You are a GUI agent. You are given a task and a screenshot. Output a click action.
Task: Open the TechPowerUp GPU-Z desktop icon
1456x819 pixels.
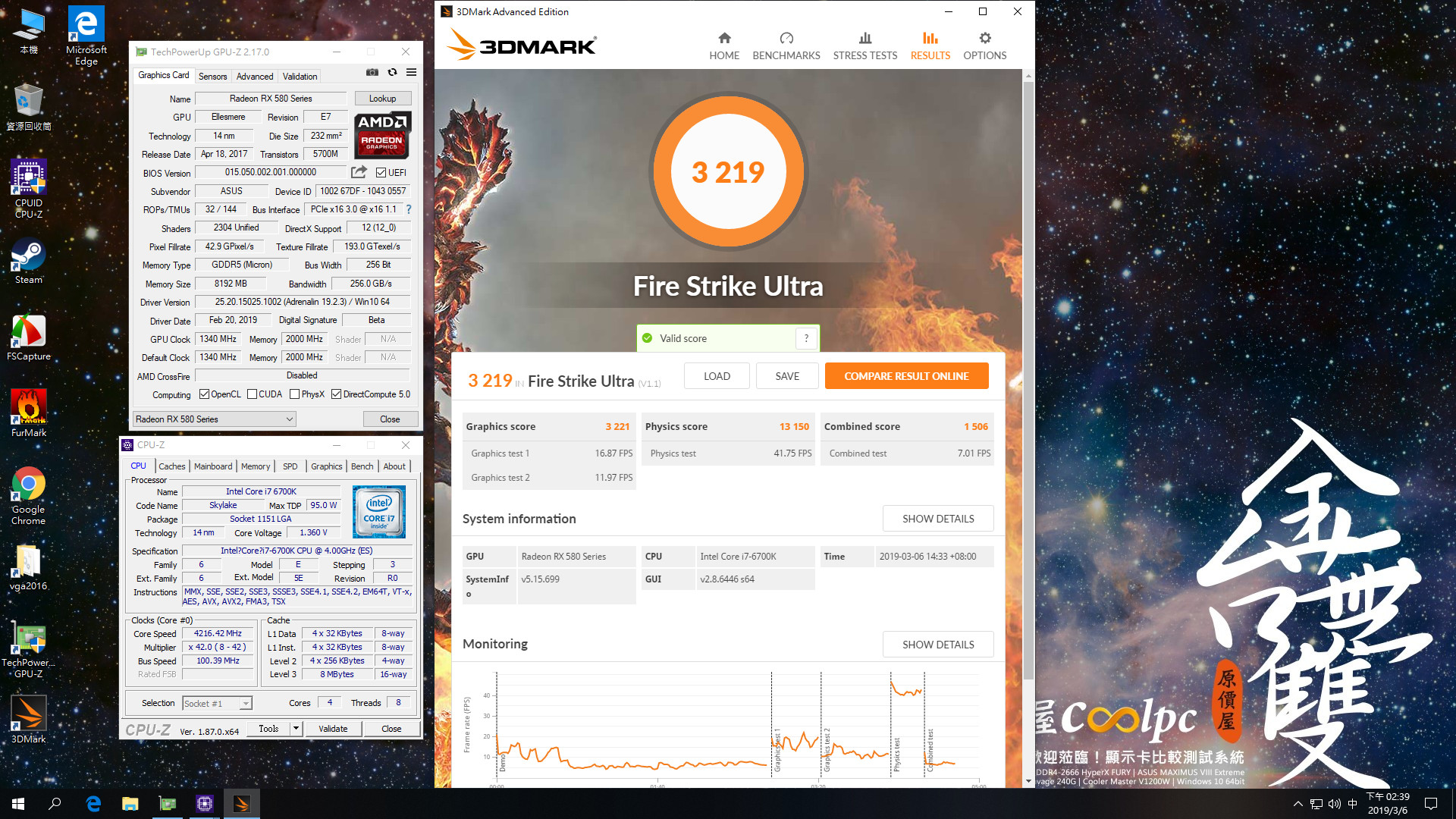(x=29, y=649)
